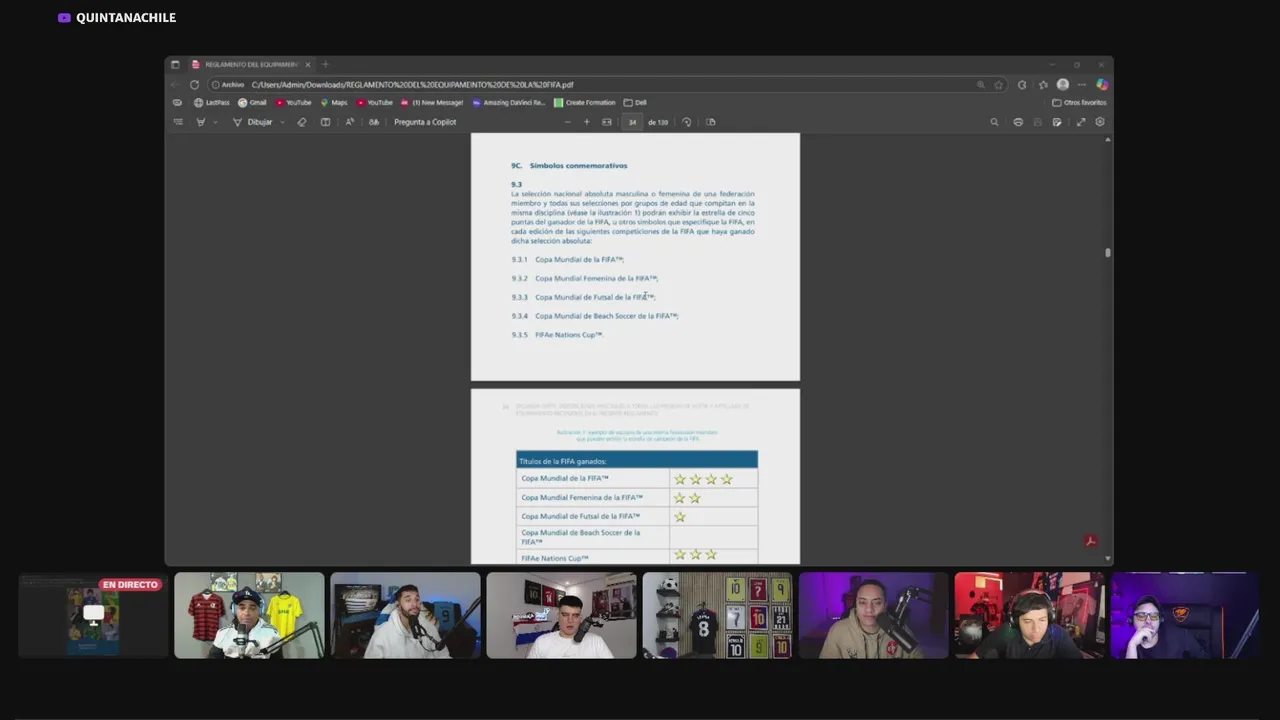
Task: Print the PDF document
Action: pos(1018,122)
